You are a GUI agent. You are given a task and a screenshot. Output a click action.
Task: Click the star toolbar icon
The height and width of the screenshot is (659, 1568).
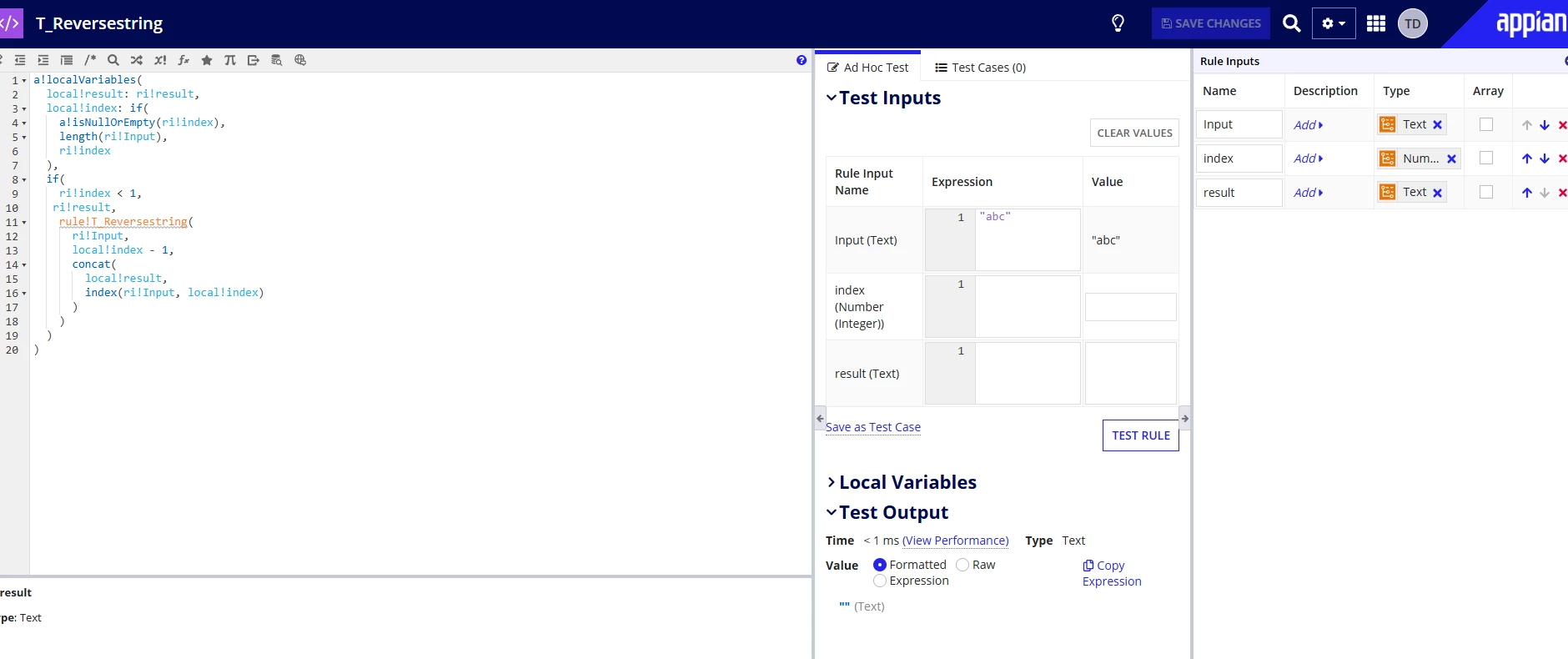coord(207,60)
